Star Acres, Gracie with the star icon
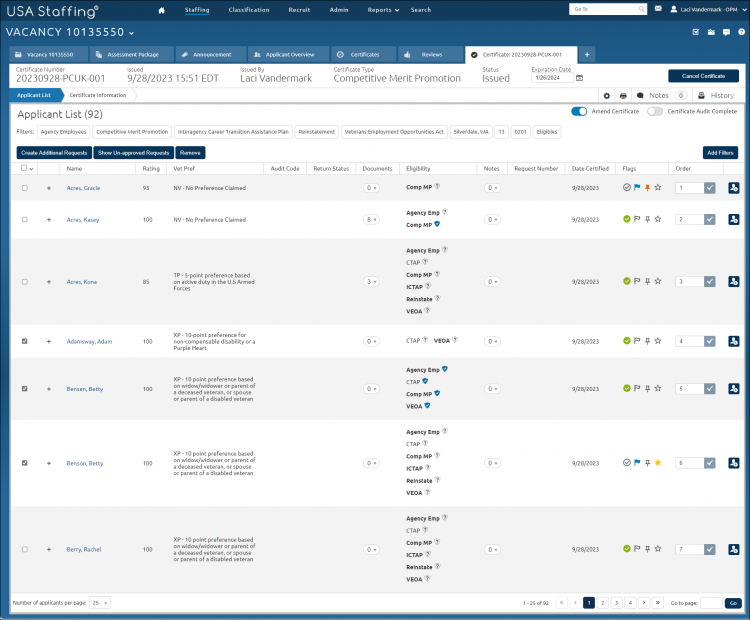 pyautogui.click(x=658, y=188)
